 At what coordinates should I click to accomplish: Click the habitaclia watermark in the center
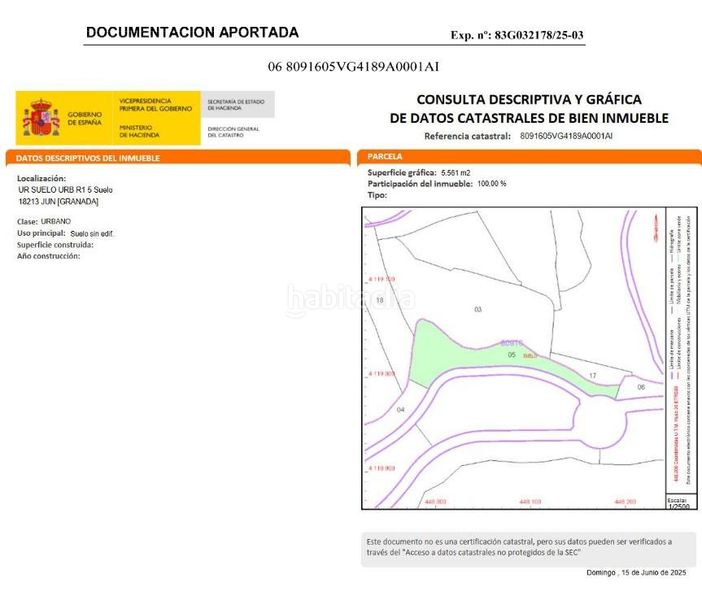351,299
